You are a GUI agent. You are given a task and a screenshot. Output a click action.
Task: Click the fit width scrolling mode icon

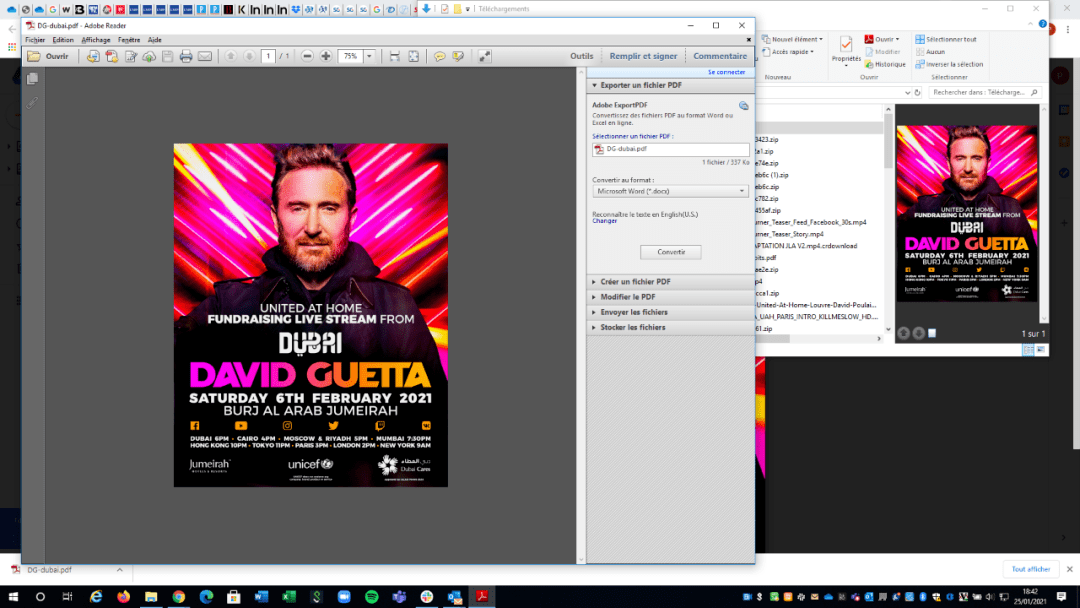coord(395,56)
